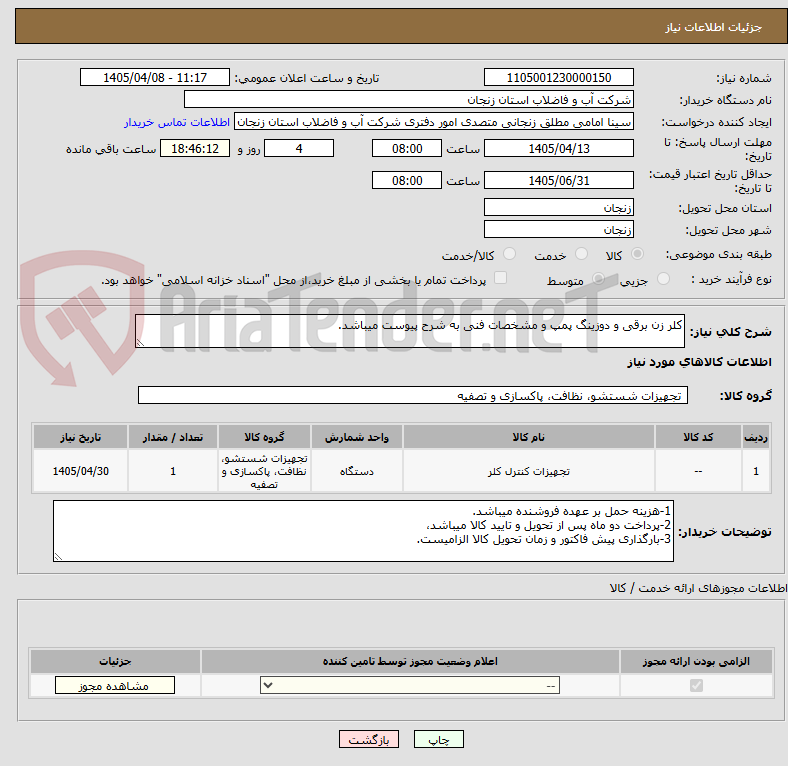This screenshot has width=788, height=766.
Task: Open the اطلاعات تماس خریدار link
Action: click(x=177, y=122)
